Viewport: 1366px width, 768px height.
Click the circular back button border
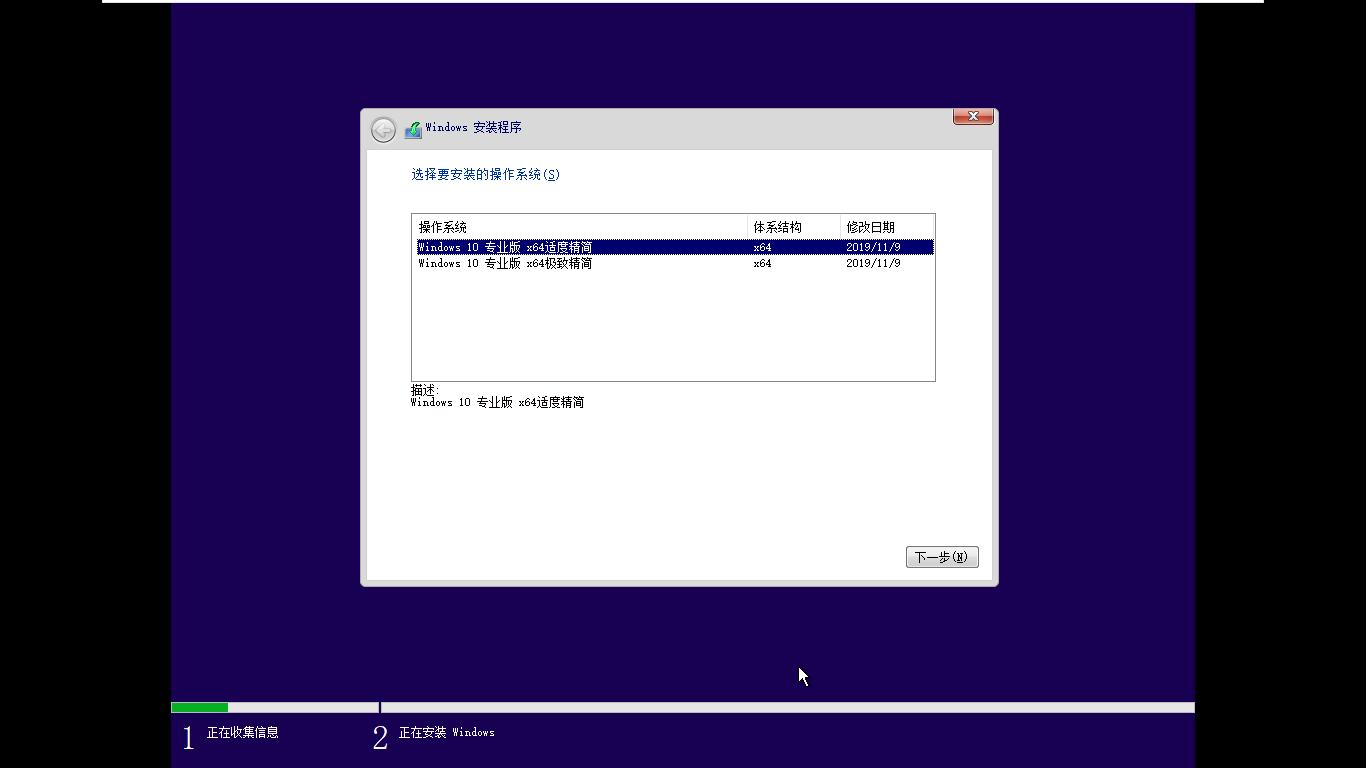[x=382, y=129]
